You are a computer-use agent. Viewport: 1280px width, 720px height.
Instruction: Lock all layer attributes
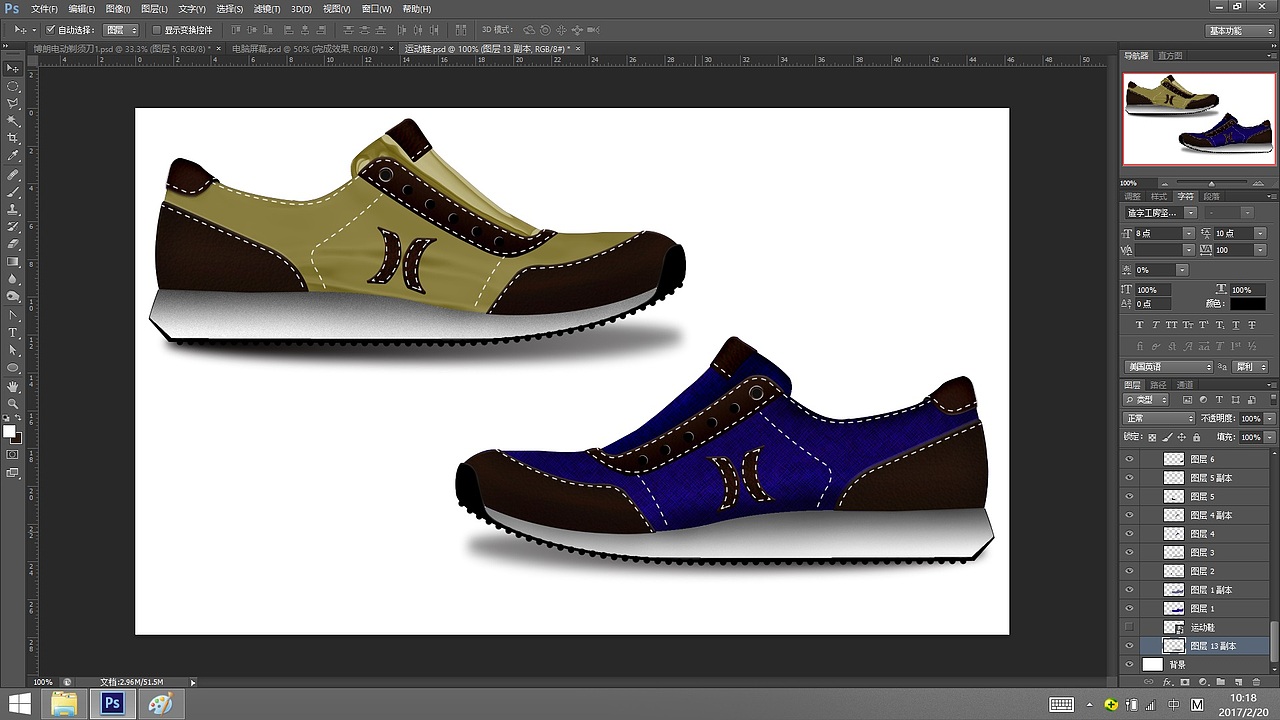[x=1196, y=437]
